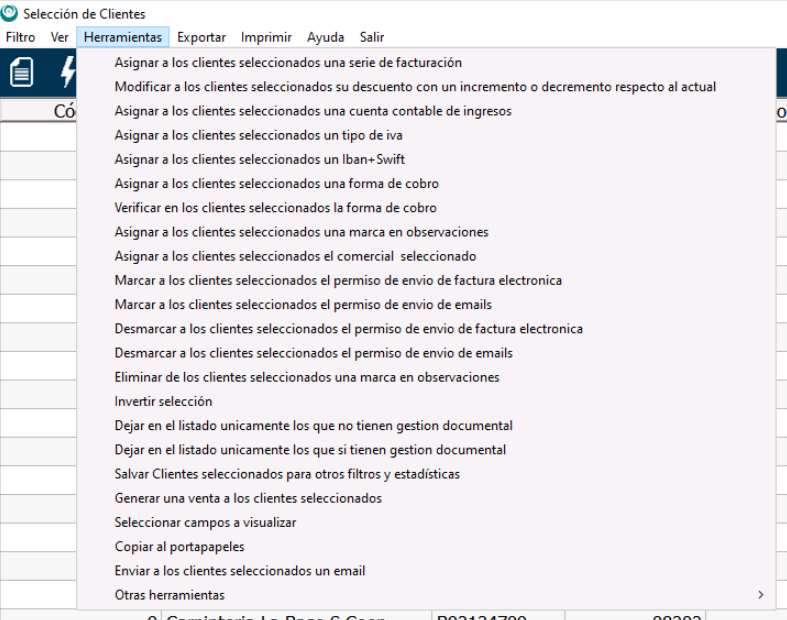
Task: Choose Invertir selección
Action: pos(163,401)
